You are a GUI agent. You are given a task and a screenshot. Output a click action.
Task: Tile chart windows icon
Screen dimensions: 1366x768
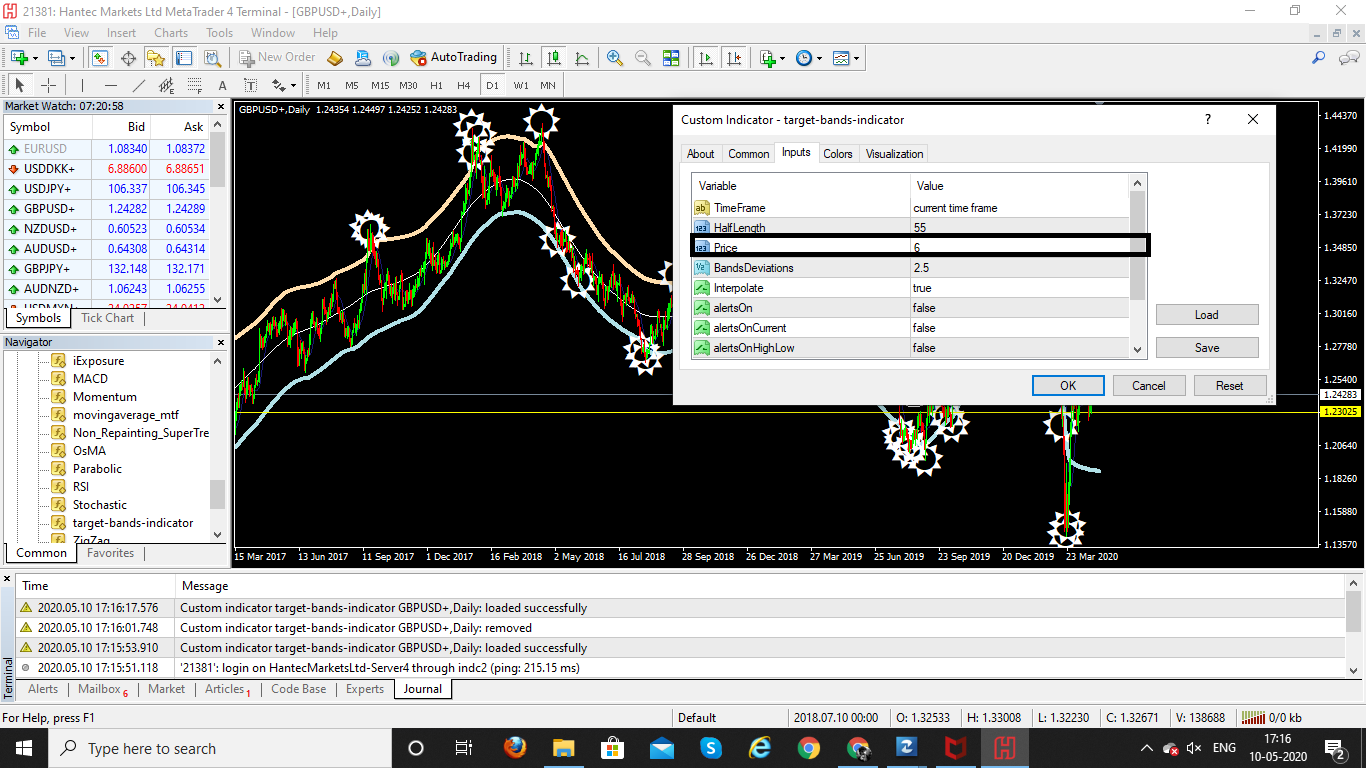pyautogui.click(x=671, y=58)
